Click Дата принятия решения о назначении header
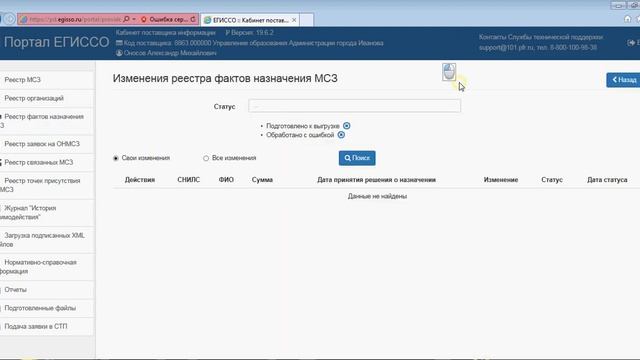 click(376, 180)
